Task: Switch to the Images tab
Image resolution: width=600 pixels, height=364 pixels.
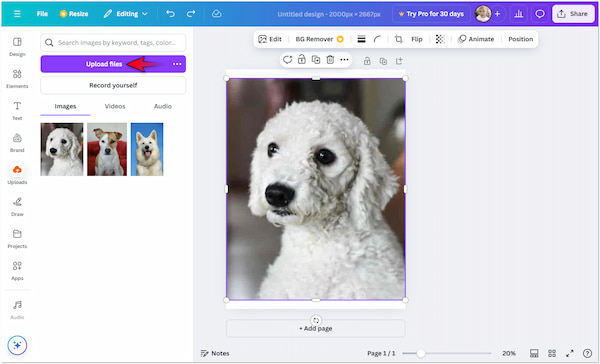Action: click(65, 106)
